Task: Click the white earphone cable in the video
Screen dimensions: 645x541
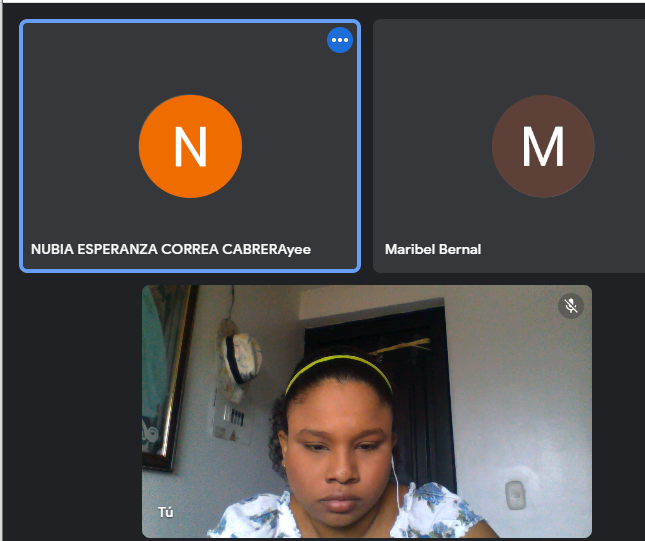Action: 396,480
